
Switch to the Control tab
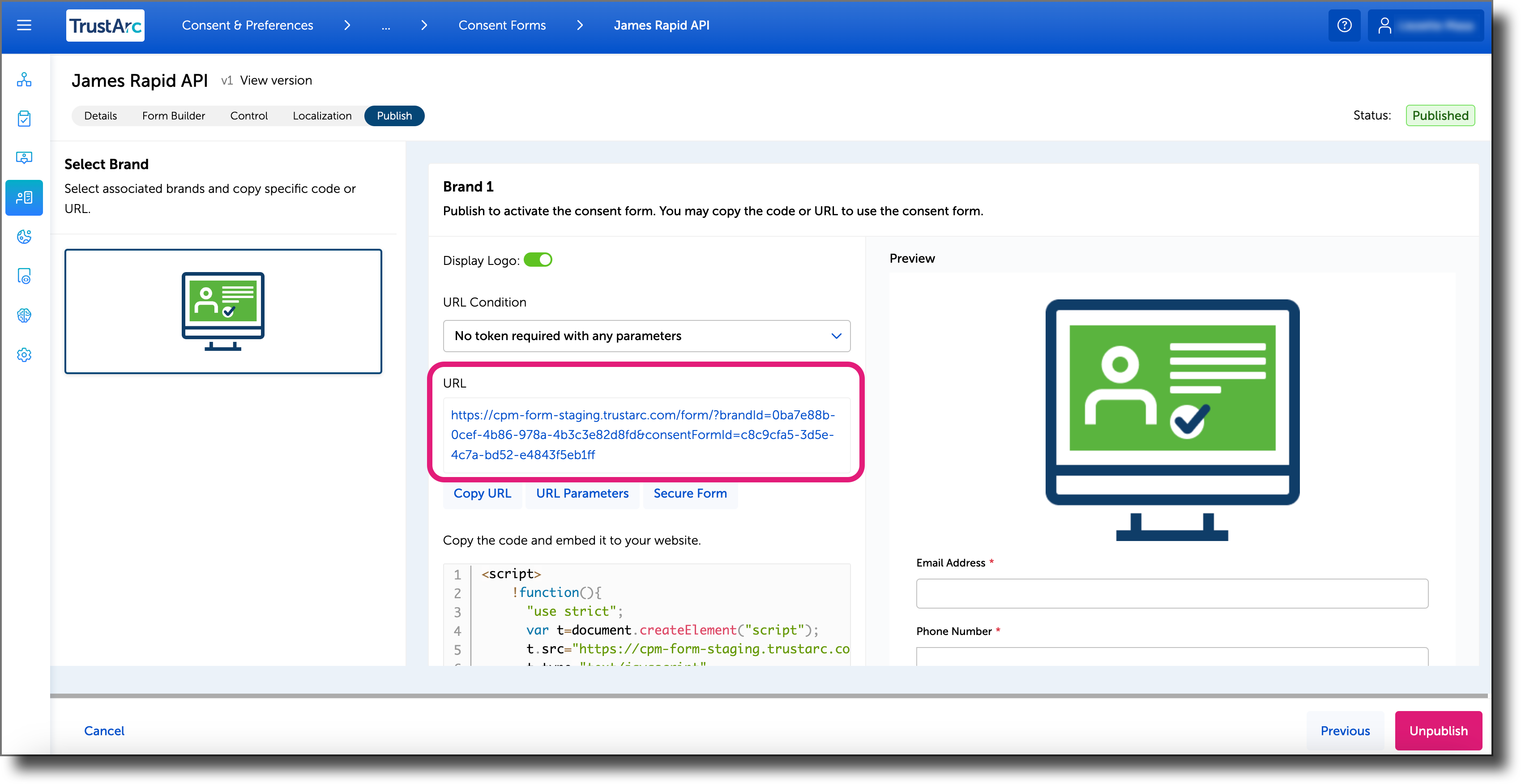pyautogui.click(x=248, y=116)
